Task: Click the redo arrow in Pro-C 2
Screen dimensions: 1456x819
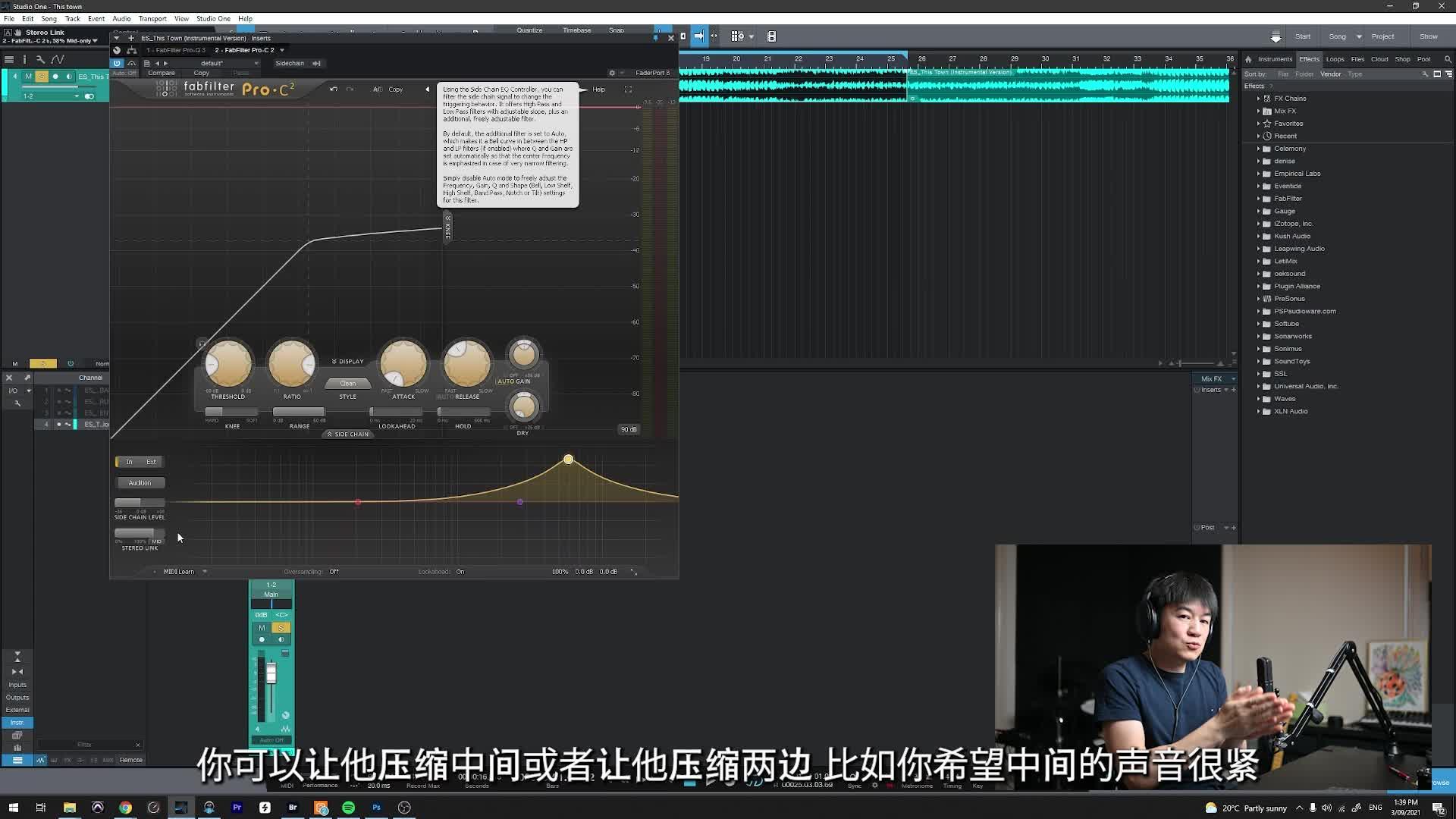Action: [350, 89]
